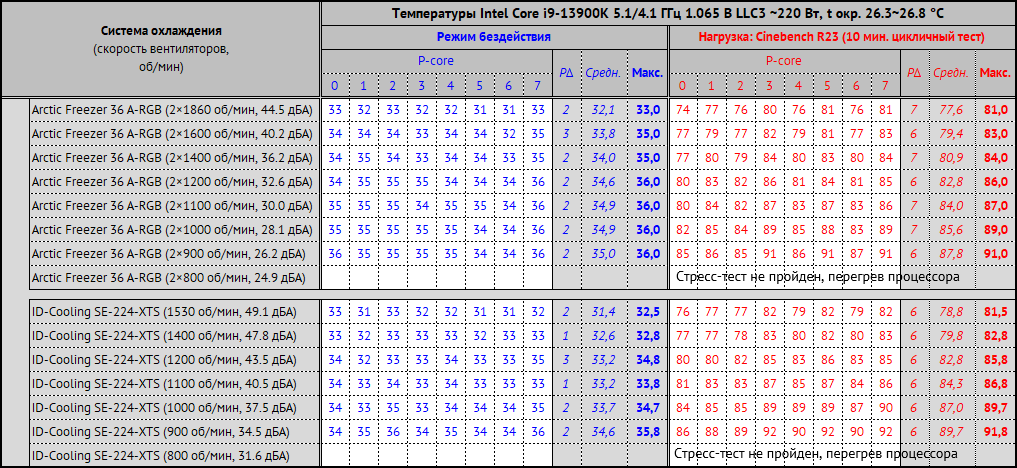Click the blue 'P-core' header

point(435,61)
